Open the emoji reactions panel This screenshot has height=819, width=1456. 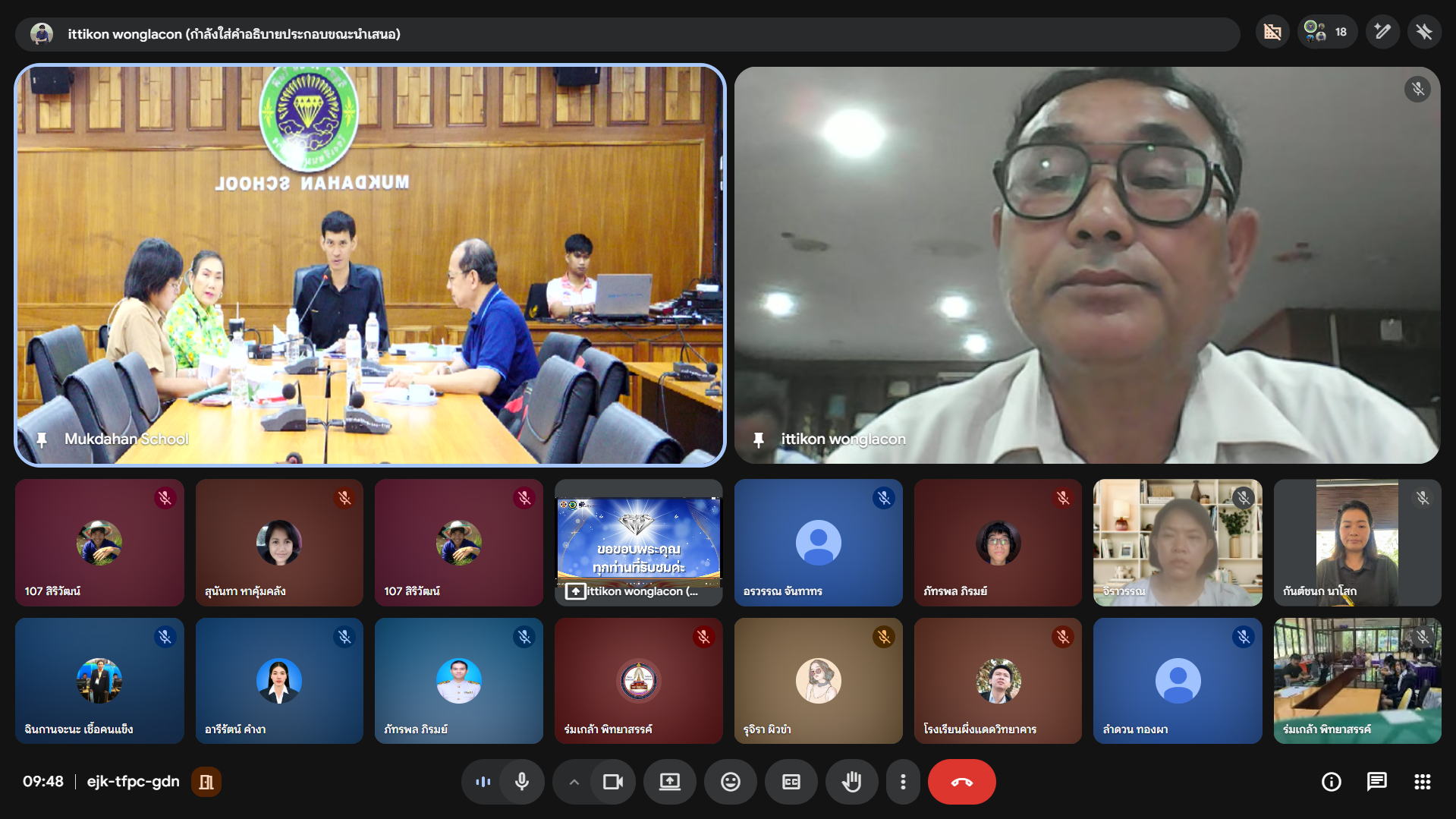point(730,782)
